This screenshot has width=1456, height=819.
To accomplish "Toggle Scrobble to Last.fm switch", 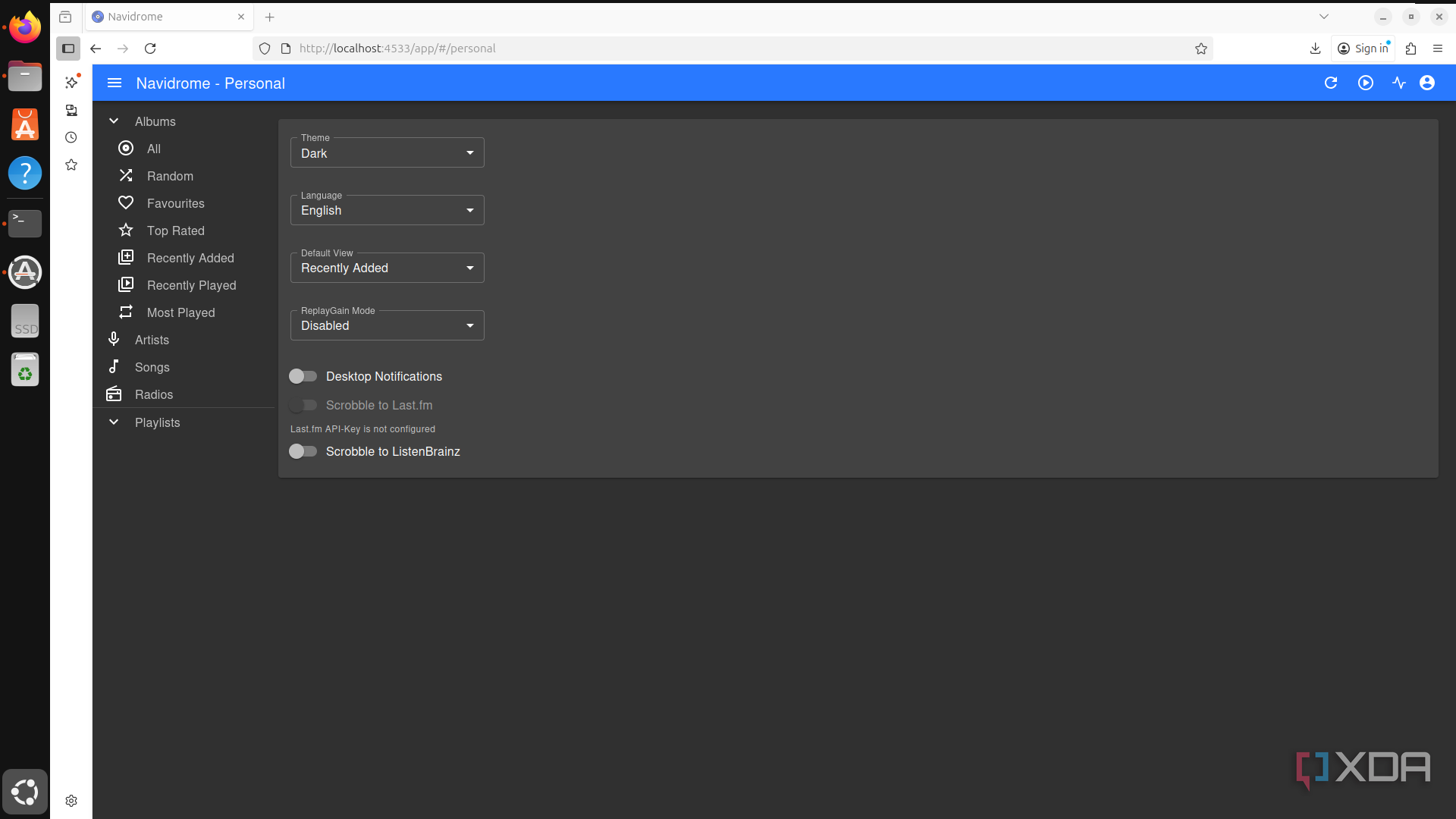I will 303,405.
